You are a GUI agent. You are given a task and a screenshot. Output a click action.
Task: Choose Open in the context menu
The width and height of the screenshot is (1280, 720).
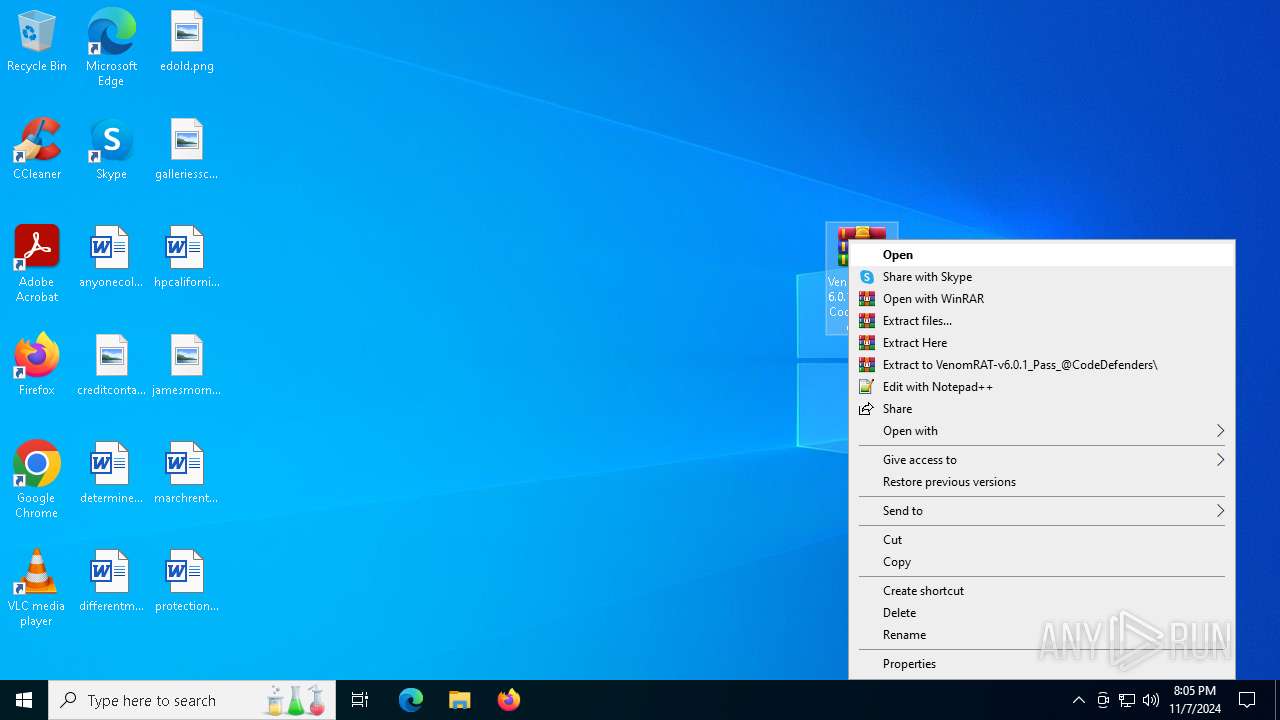[x=1042, y=255]
